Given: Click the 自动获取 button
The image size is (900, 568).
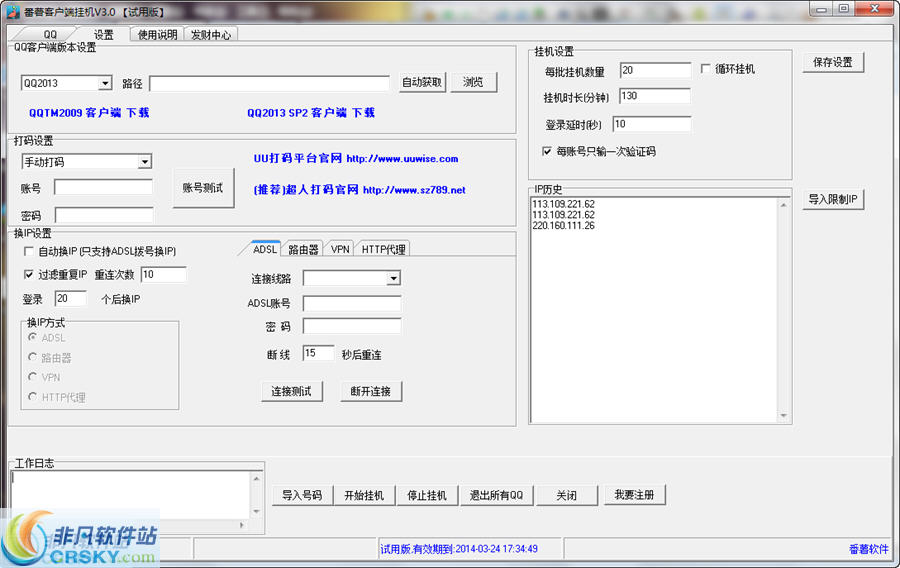Looking at the screenshot, I should tap(422, 83).
